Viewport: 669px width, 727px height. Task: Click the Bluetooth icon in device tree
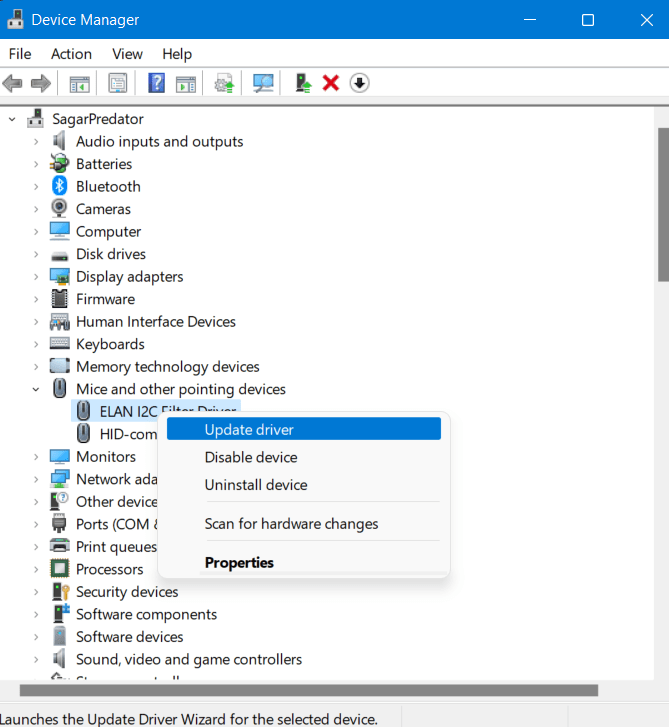coord(60,187)
